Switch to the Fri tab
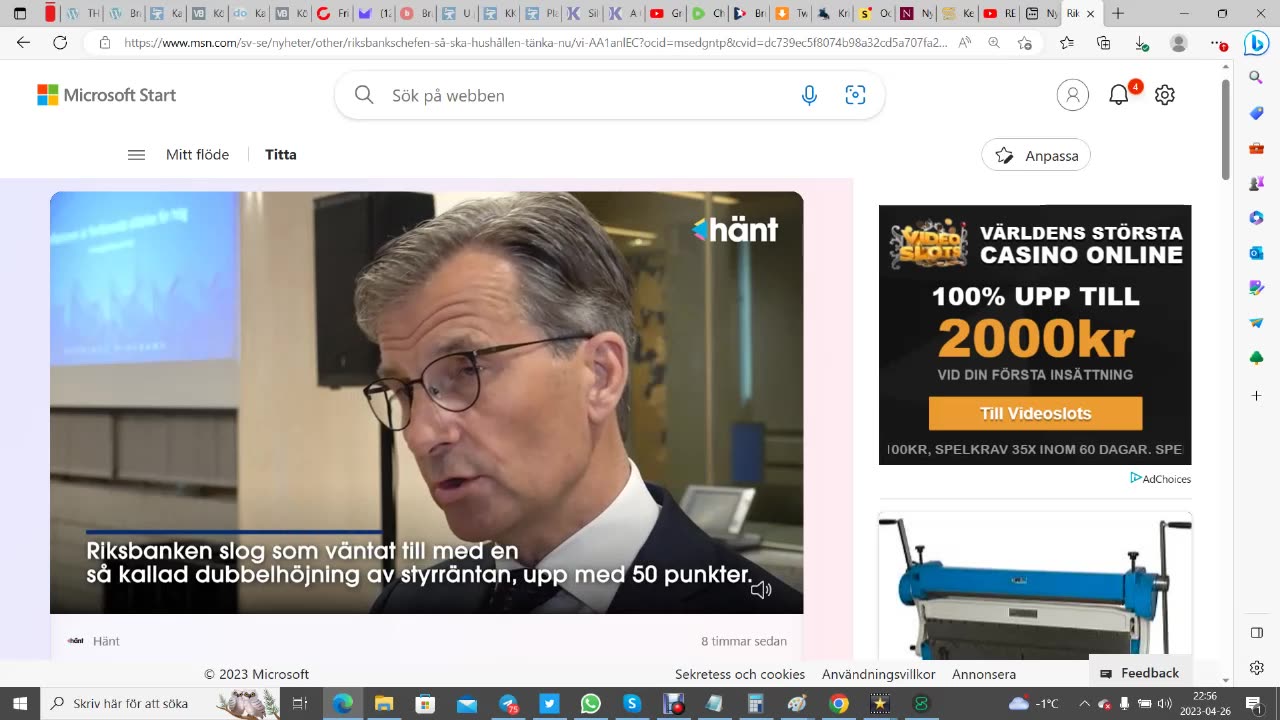The height and width of the screenshot is (720, 1280). 332,14
